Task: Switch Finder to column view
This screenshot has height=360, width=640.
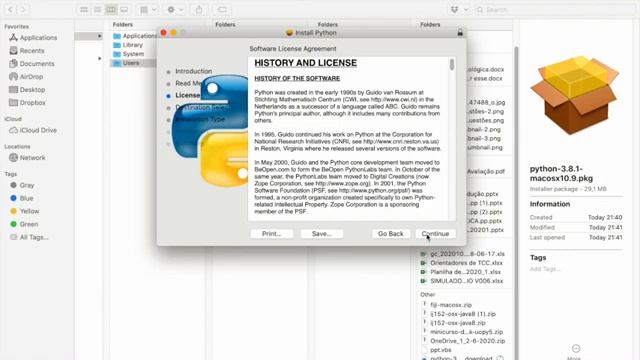Action: point(111,9)
